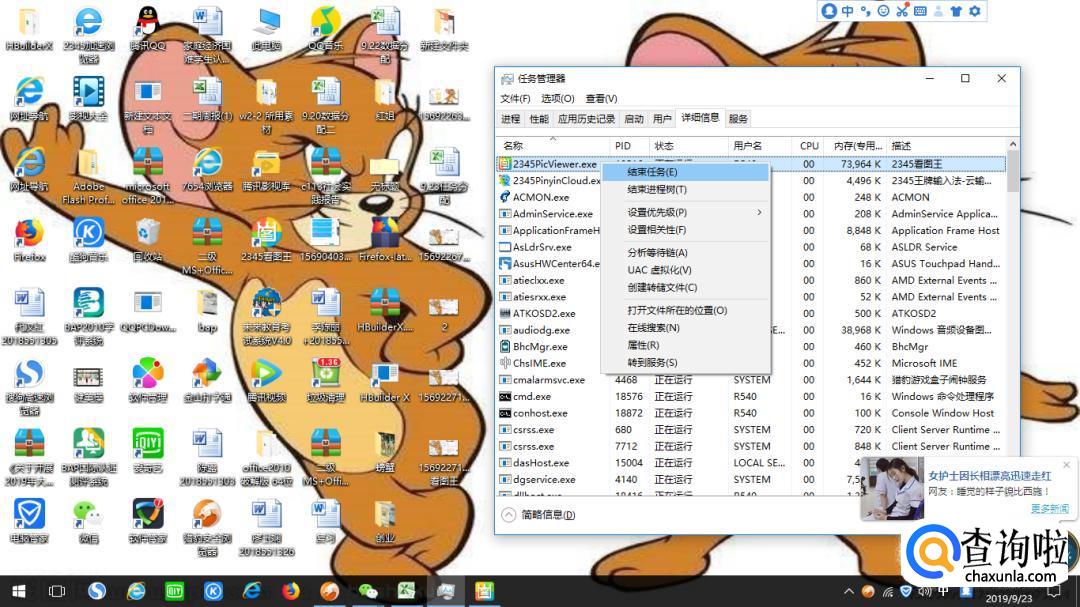
Task: Show hidden tray icons arrow
Action: (849, 591)
